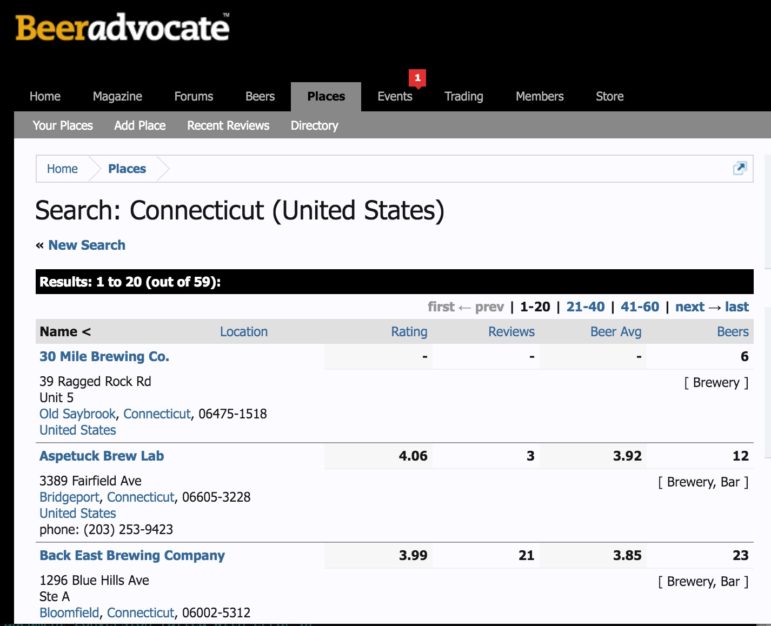Open Back East Brewing Company listing
771x626 pixels.
click(x=132, y=555)
